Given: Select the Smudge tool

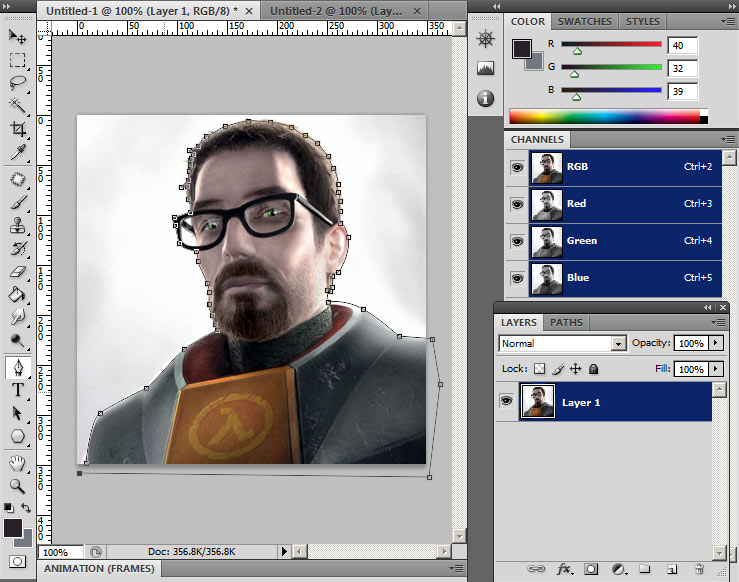Looking at the screenshot, I should click(17, 317).
